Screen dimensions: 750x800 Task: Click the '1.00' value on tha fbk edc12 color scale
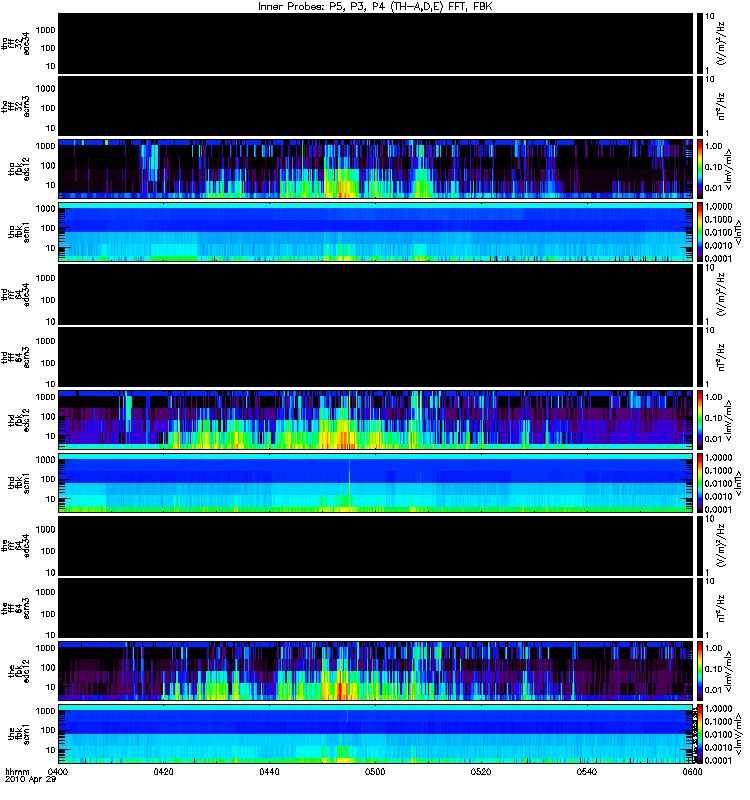click(714, 146)
